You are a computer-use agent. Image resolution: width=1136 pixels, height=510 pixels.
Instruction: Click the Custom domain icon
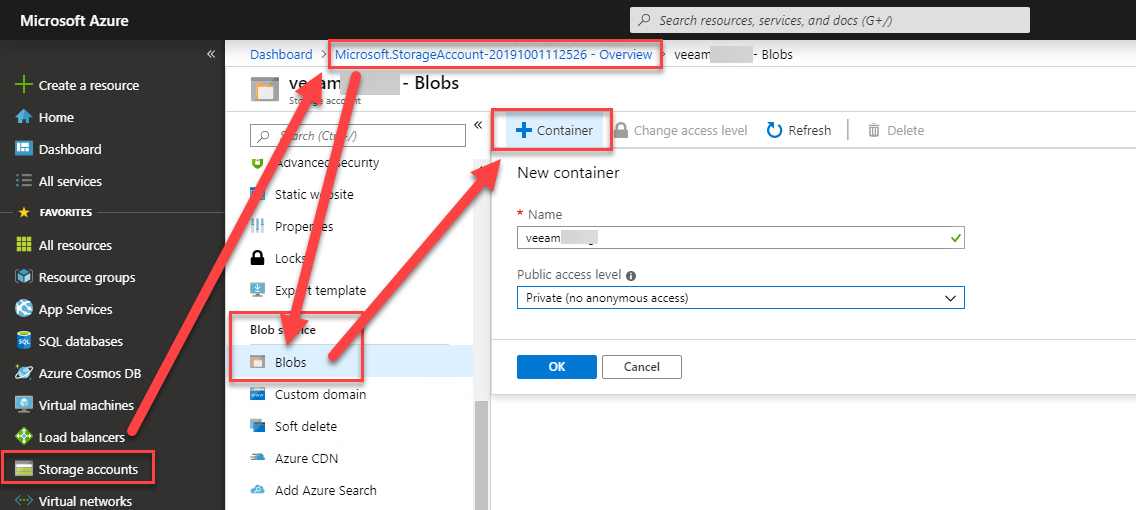257,394
